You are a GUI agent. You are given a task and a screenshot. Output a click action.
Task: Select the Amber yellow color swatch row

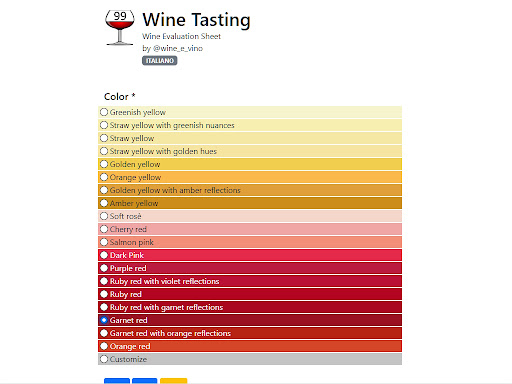[250, 203]
